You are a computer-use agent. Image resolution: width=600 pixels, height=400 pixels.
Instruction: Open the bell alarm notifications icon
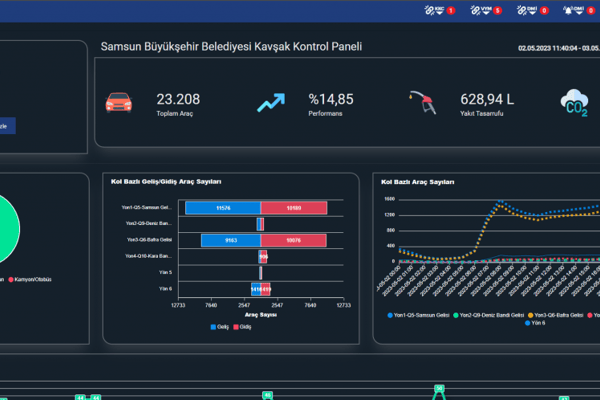tap(568, 10)
